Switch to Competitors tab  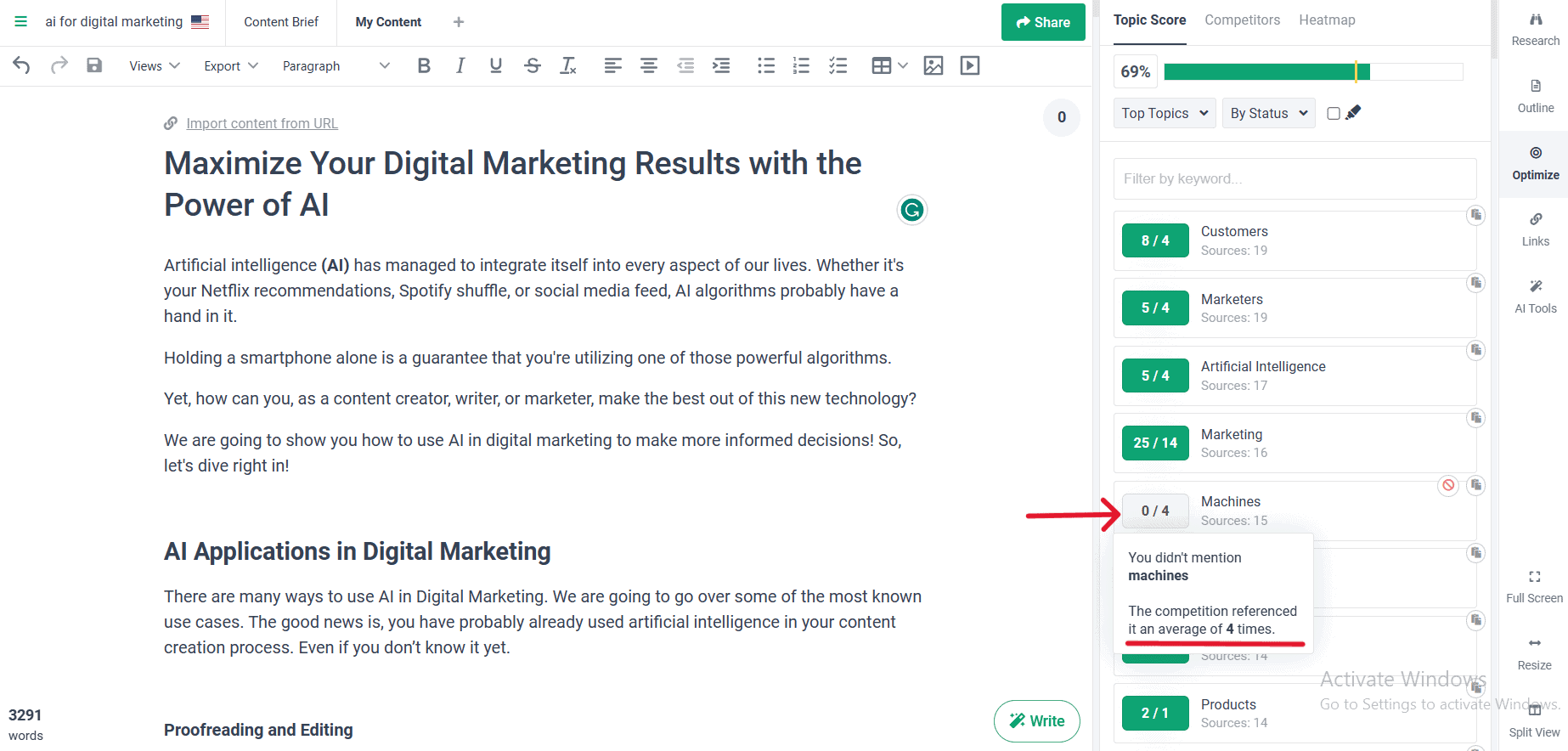[1242, 20]
